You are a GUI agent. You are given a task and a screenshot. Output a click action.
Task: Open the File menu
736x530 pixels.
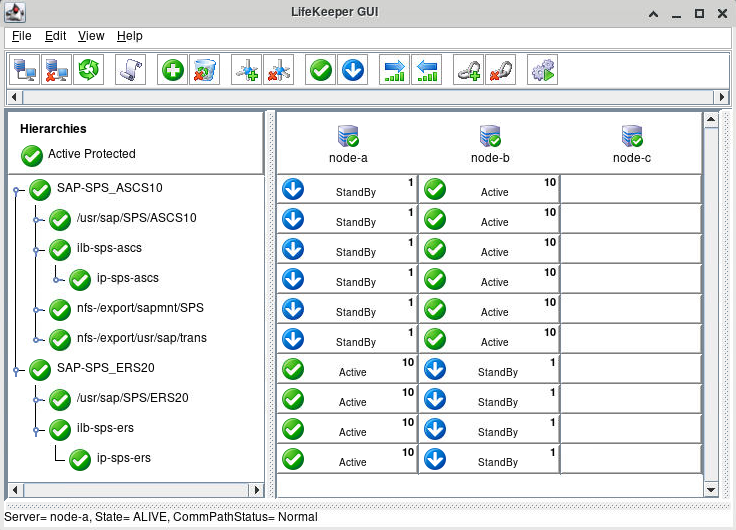pyautogui.click(x=22, y=36)
